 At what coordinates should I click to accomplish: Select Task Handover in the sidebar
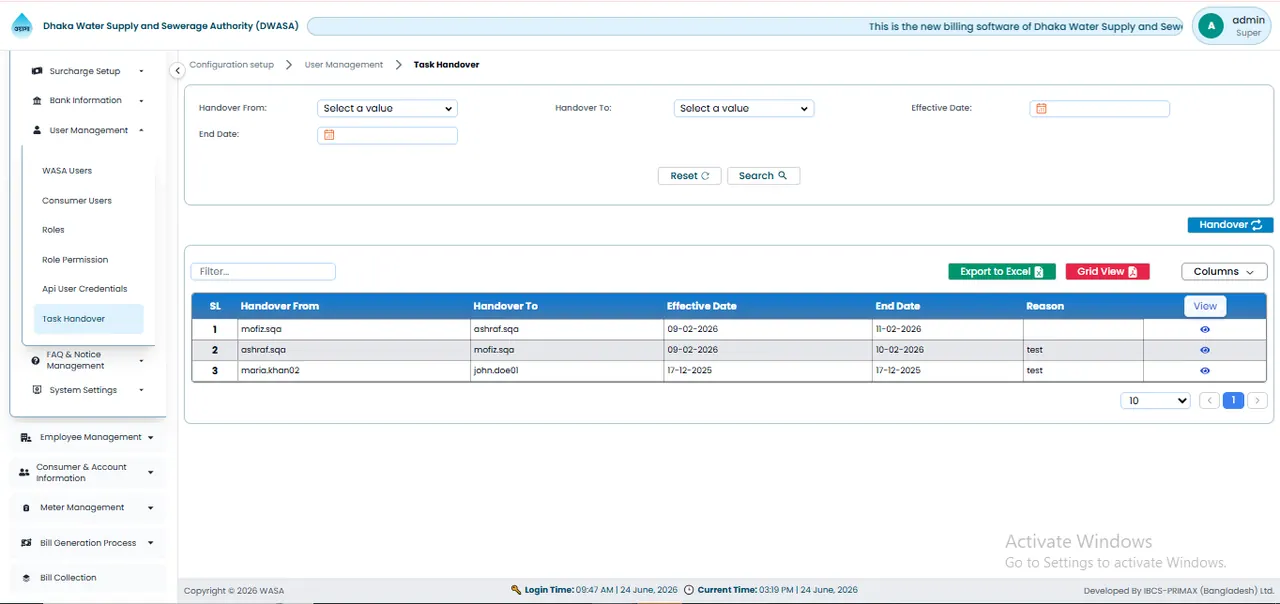click(88, 319)
